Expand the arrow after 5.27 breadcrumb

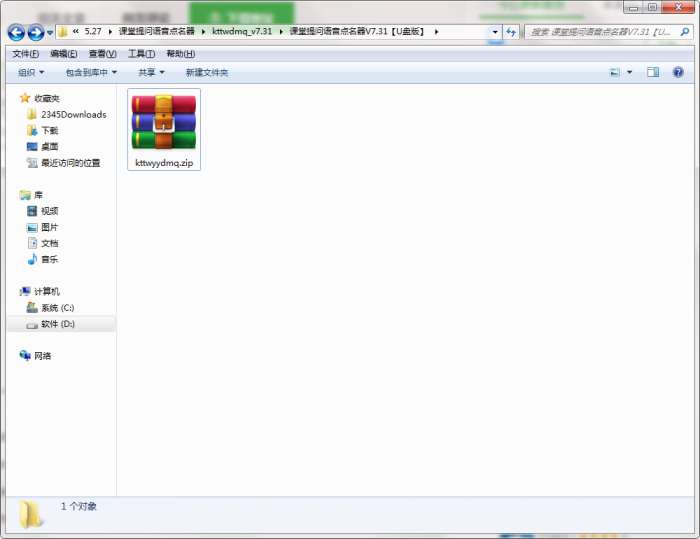110,32
